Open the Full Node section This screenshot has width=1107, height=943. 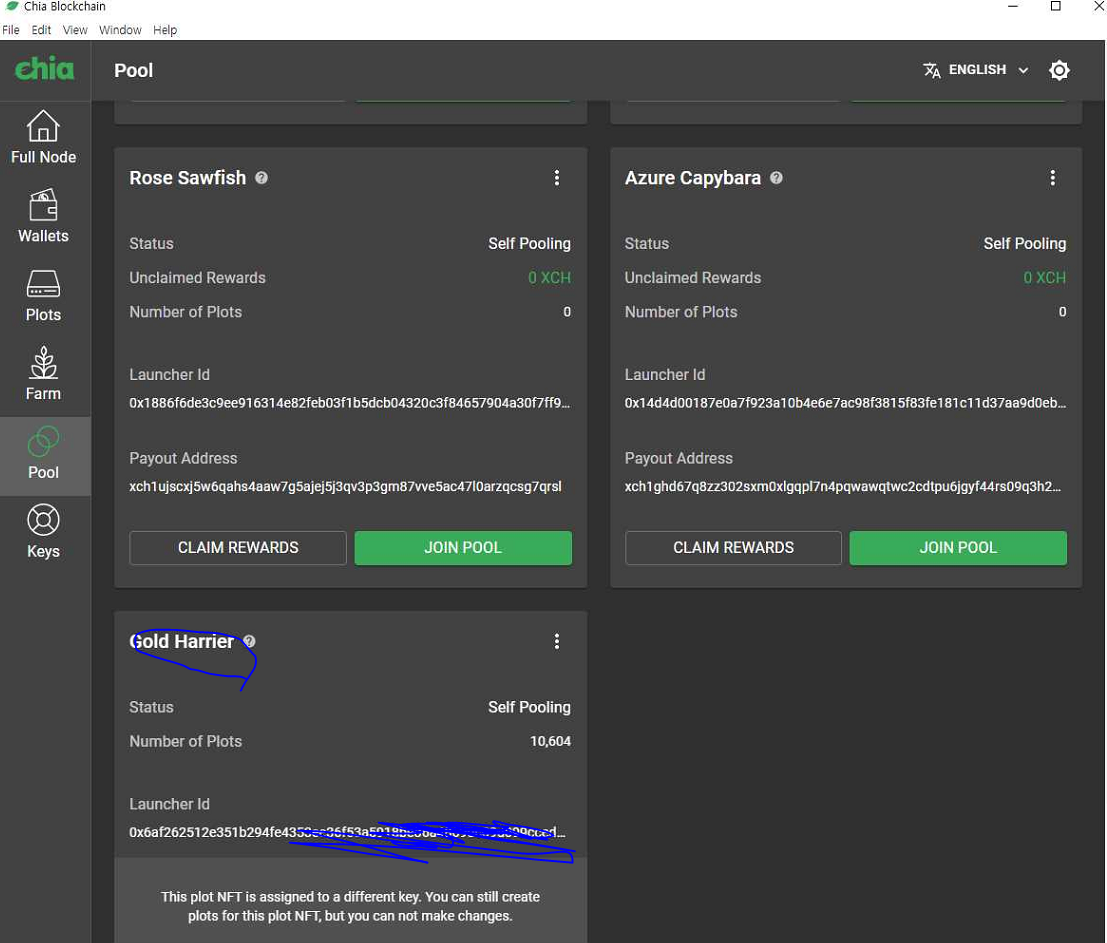pos(43,138)
